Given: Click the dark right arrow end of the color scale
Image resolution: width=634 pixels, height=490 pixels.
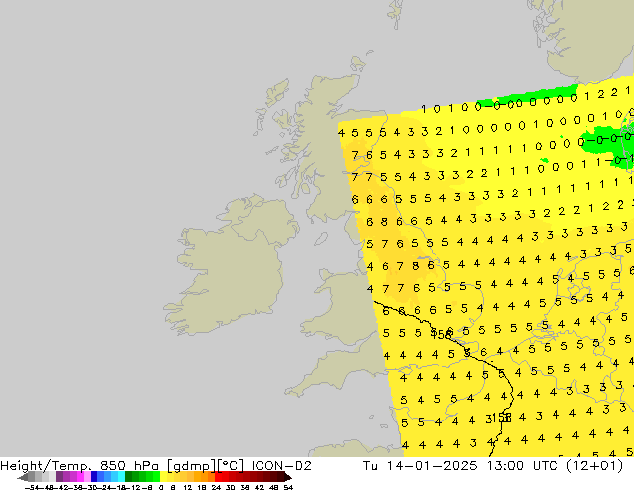Looking at the screenshot, I should (288, 477).
